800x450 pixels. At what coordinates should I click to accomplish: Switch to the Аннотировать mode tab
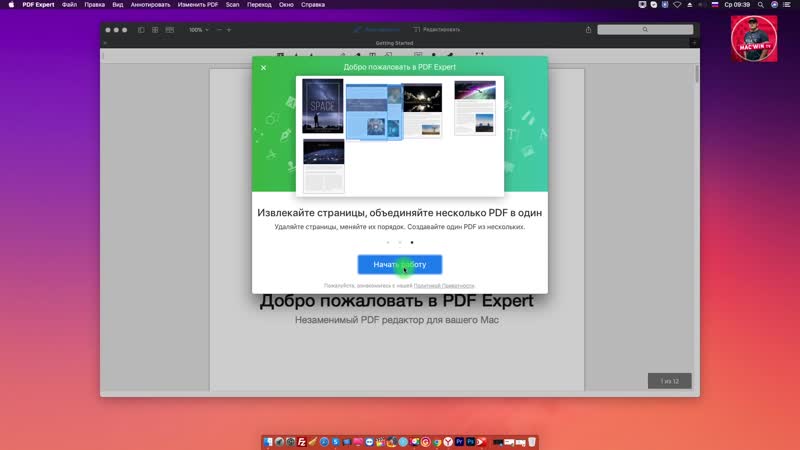377,30
